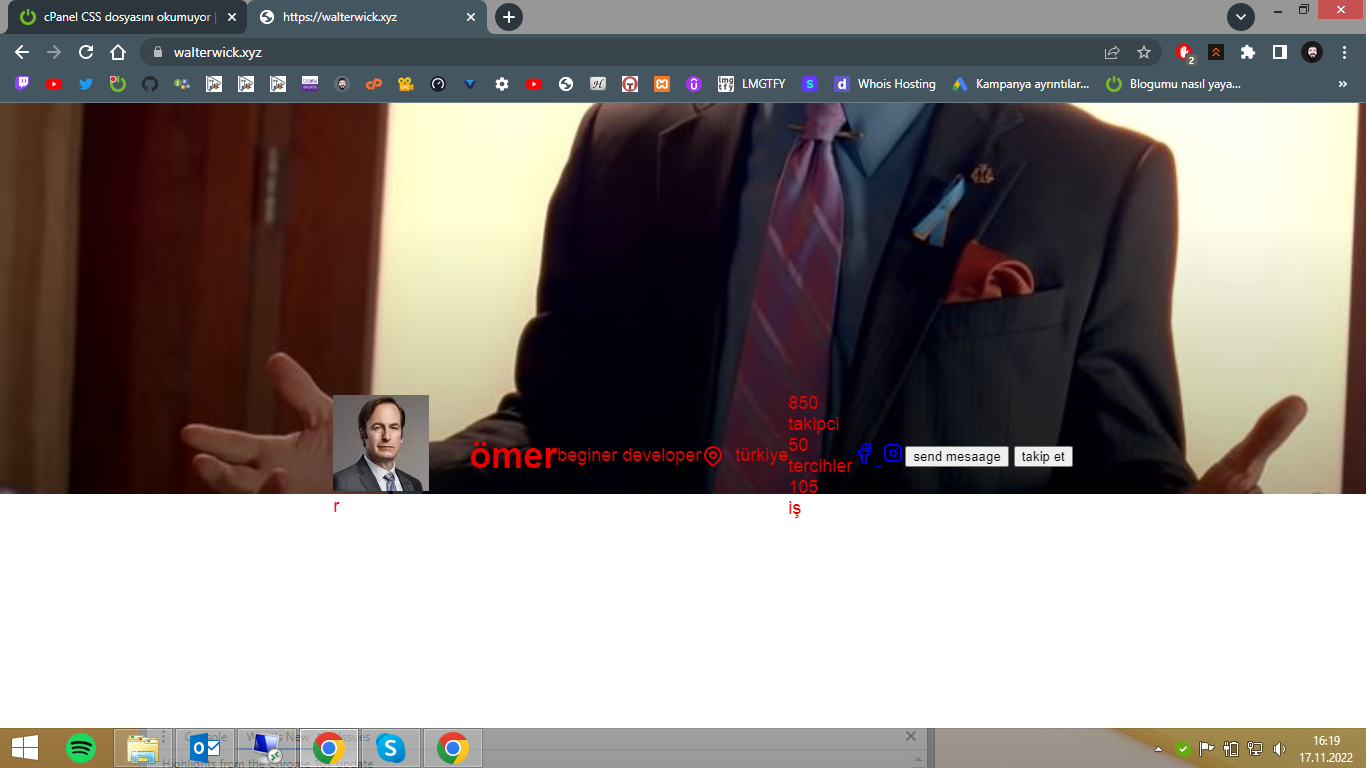
Task: Share this page from the address bar
Action: pos(1112,52)
